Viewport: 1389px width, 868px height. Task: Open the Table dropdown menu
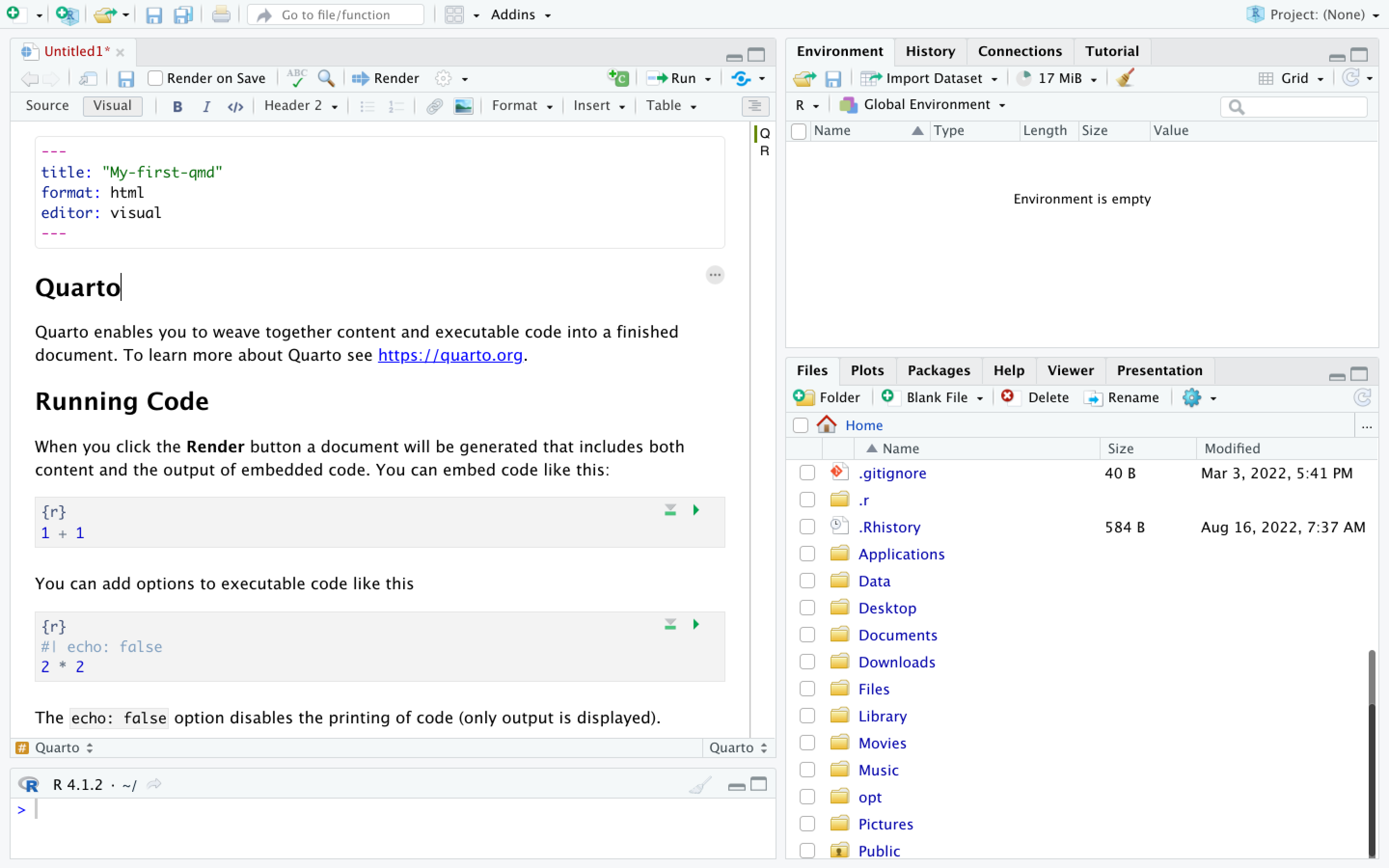click(671, 106)
